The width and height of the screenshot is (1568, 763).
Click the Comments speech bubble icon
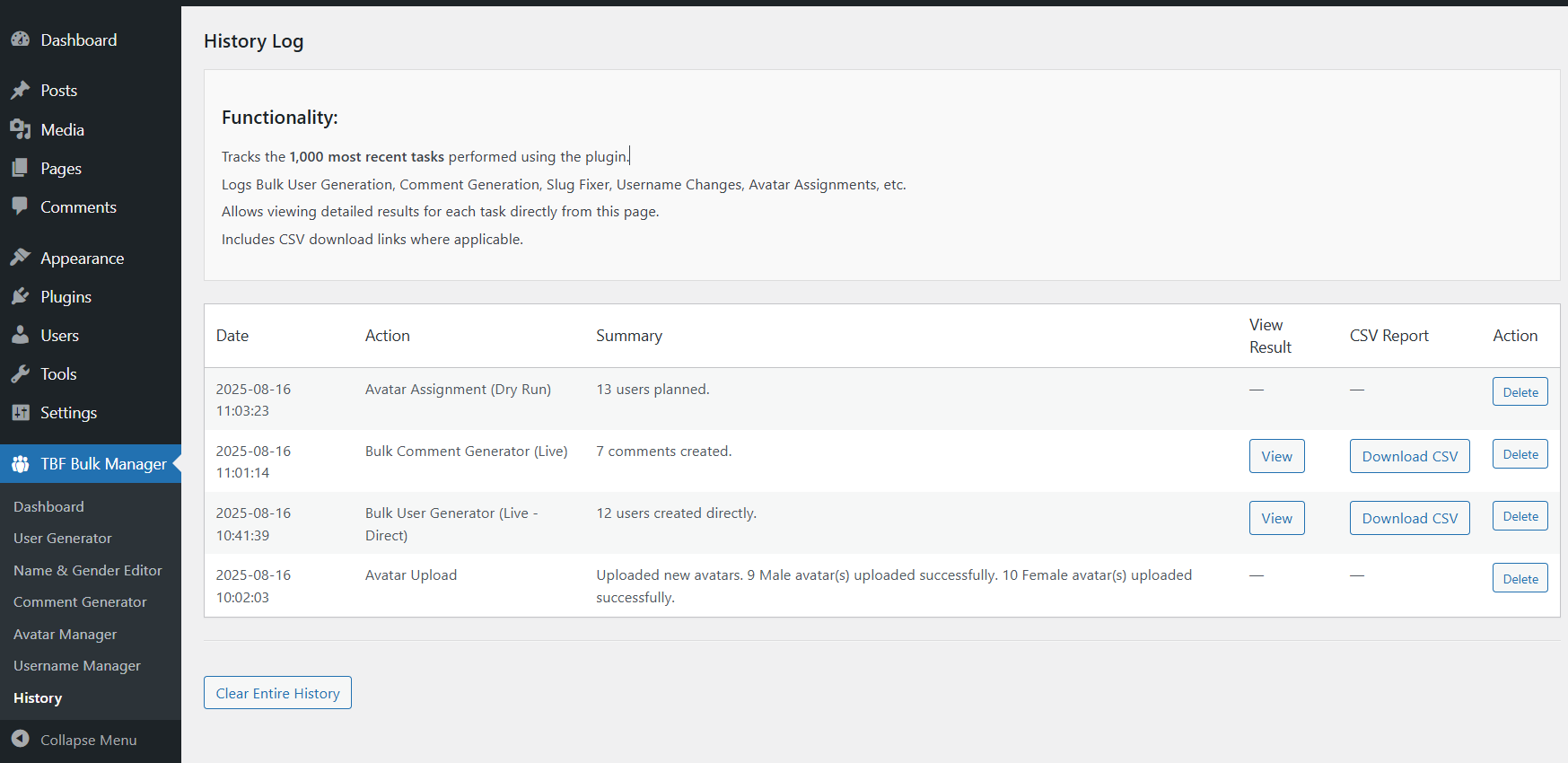[x=20, y=206]
